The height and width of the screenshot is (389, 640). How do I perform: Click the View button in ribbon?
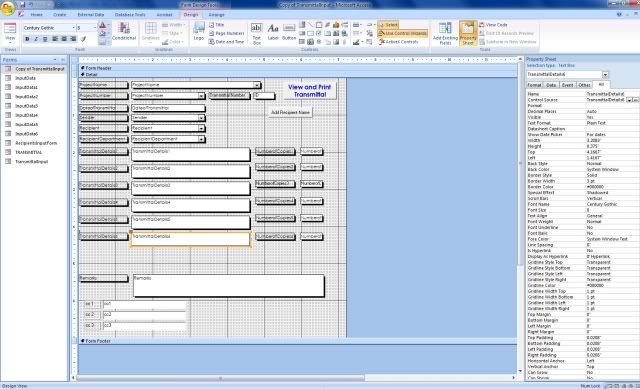click(x=10, y=33)
